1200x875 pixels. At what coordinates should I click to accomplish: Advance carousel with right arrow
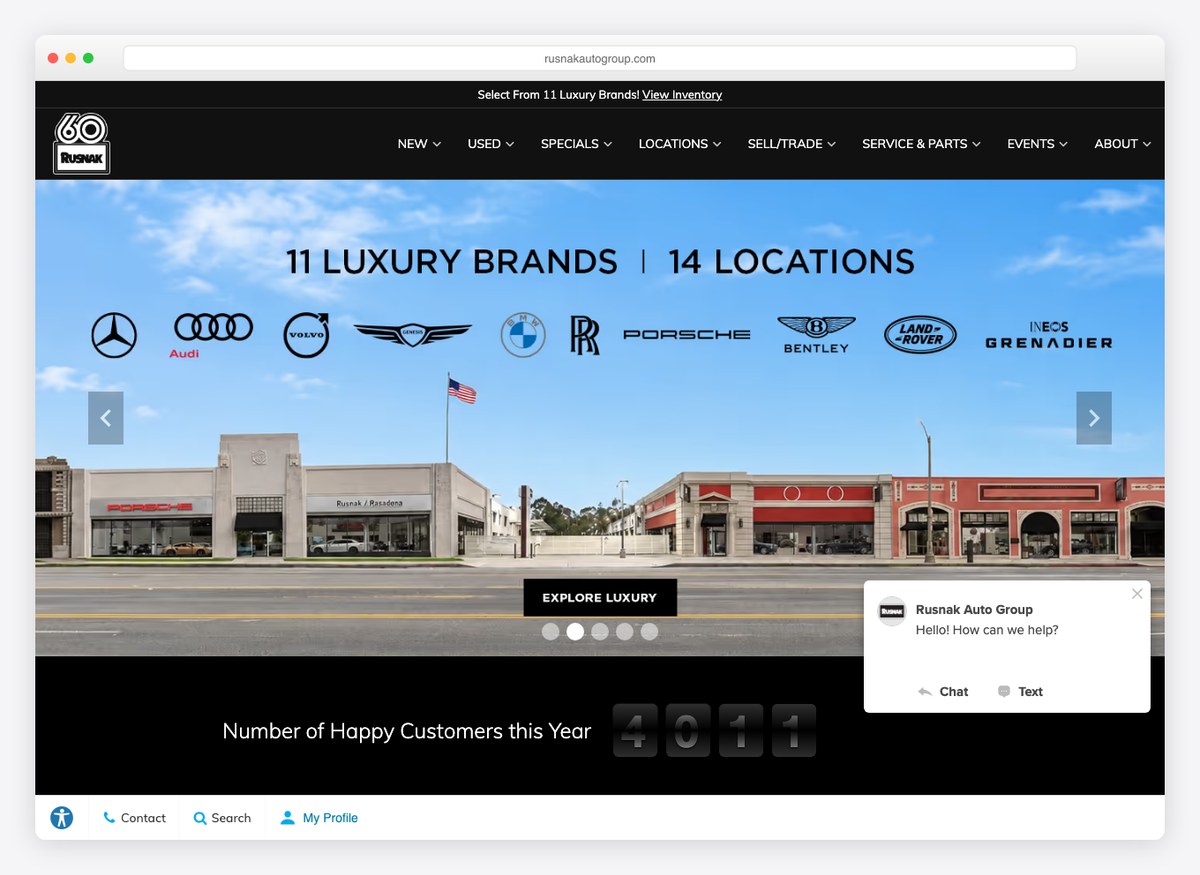click(x=1094, y=418)
